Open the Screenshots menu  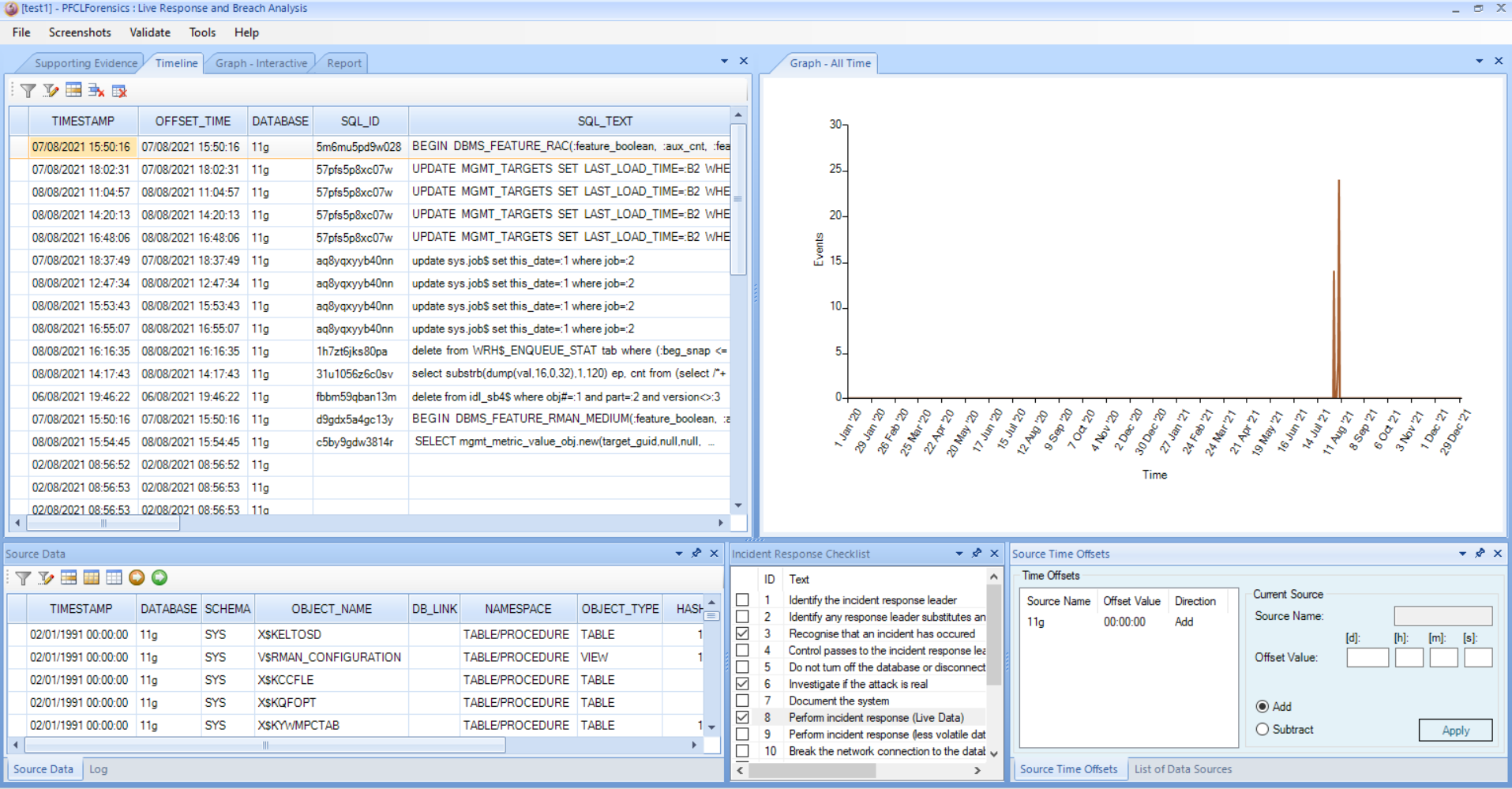coord(80,32)
